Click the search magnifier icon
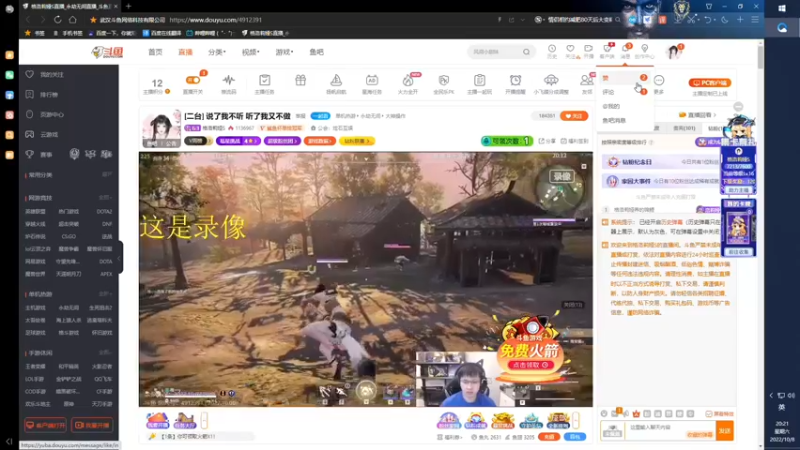The image size is (800, 450). (x=527, y=52)
